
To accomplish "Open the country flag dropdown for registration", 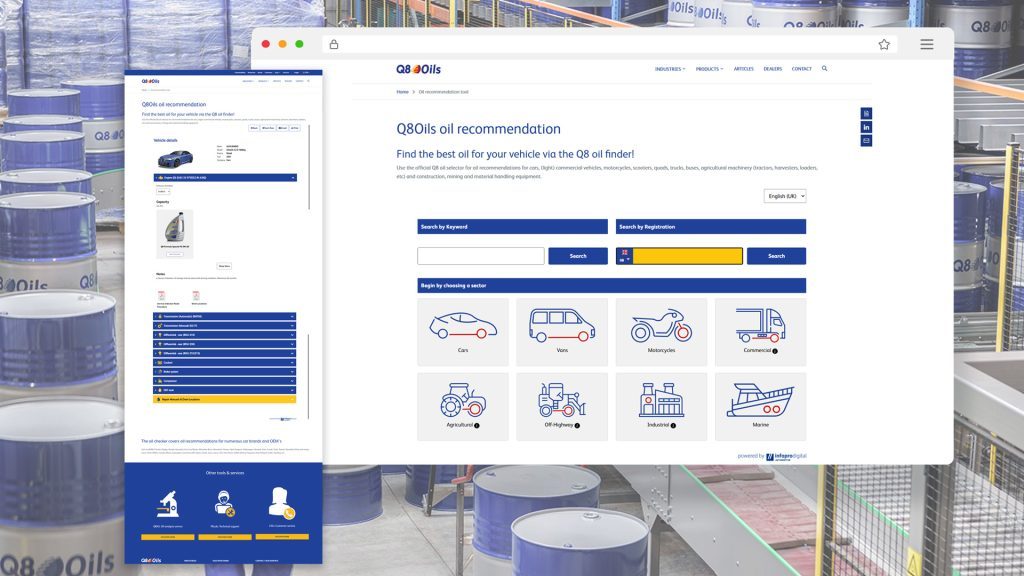I will 624,256.
